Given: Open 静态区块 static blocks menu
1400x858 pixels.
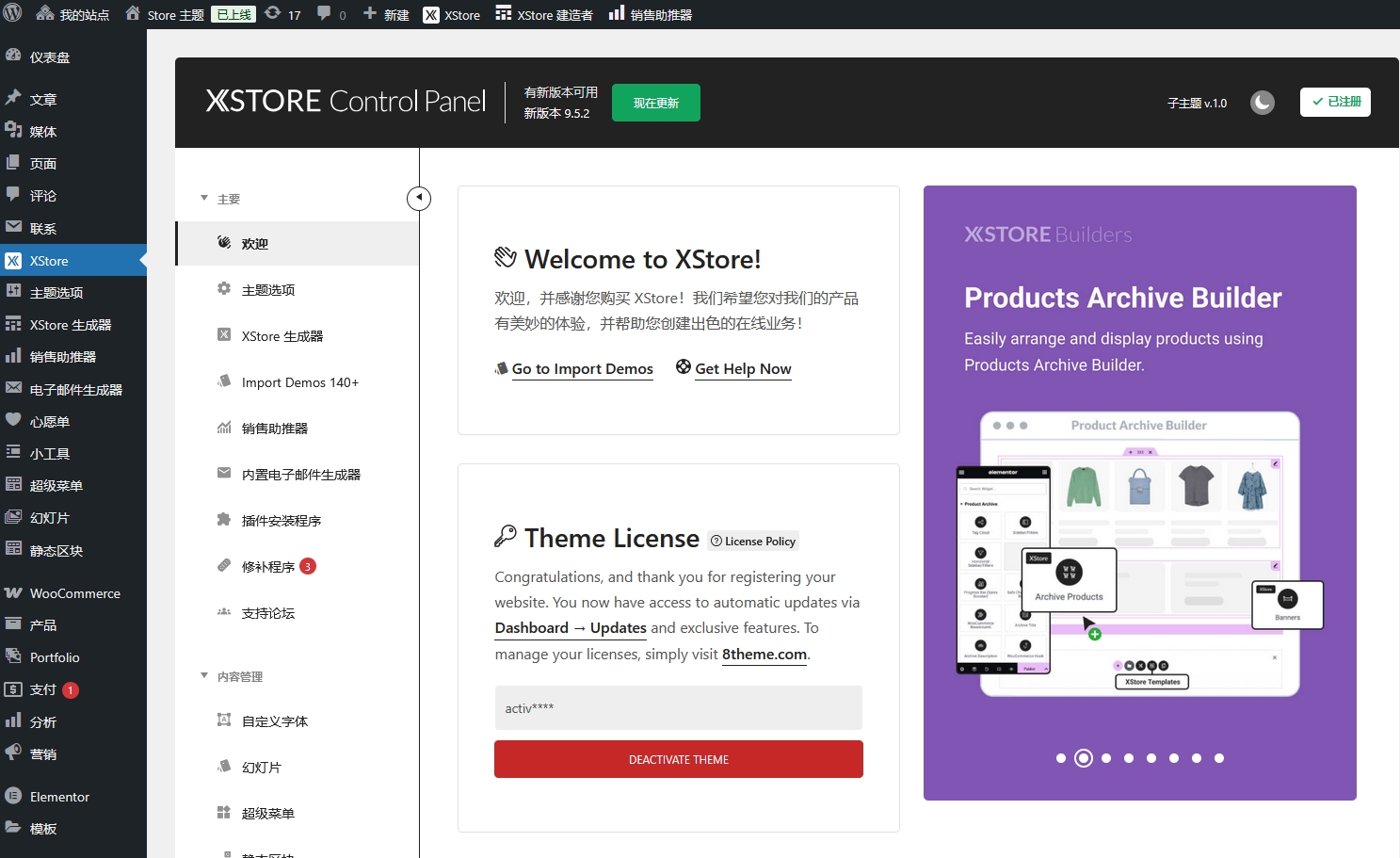Looking at the screenshot, I should click(73, 551).
